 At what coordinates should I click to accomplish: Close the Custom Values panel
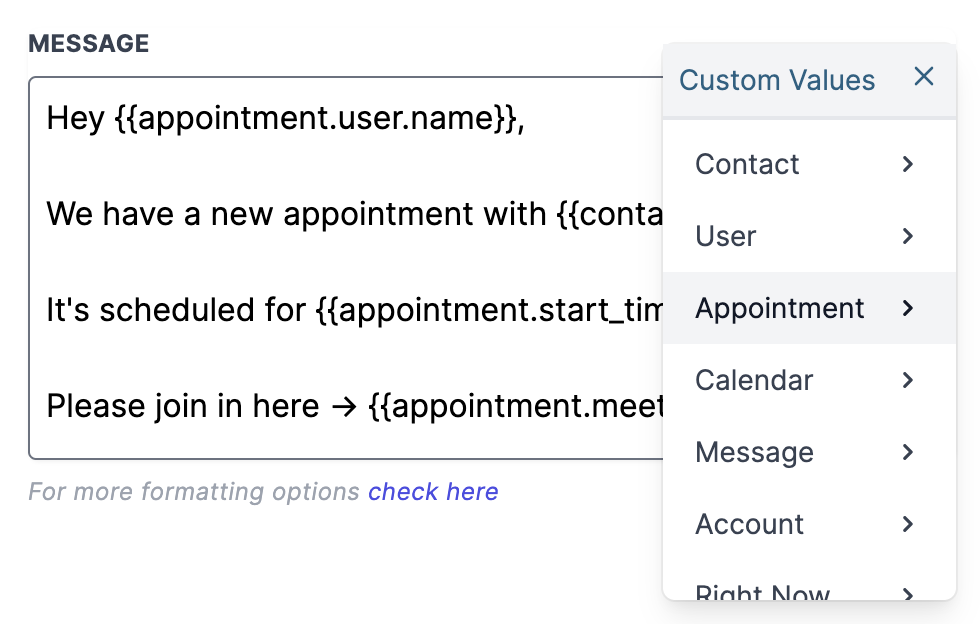click(924, 77)
